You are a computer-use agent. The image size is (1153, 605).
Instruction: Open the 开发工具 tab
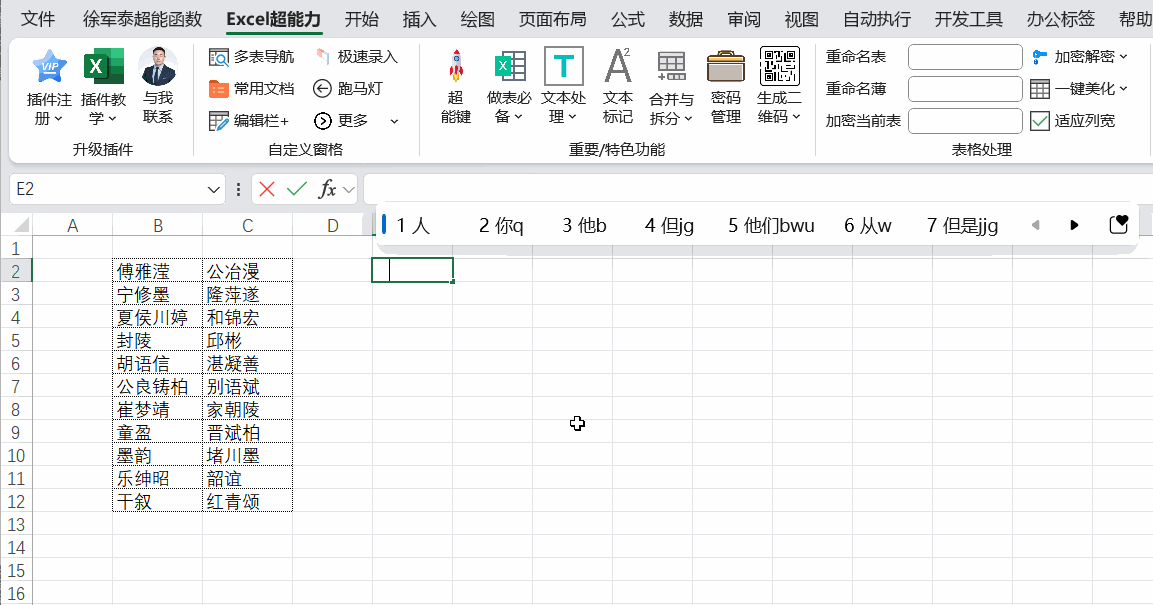coord(968,19)
